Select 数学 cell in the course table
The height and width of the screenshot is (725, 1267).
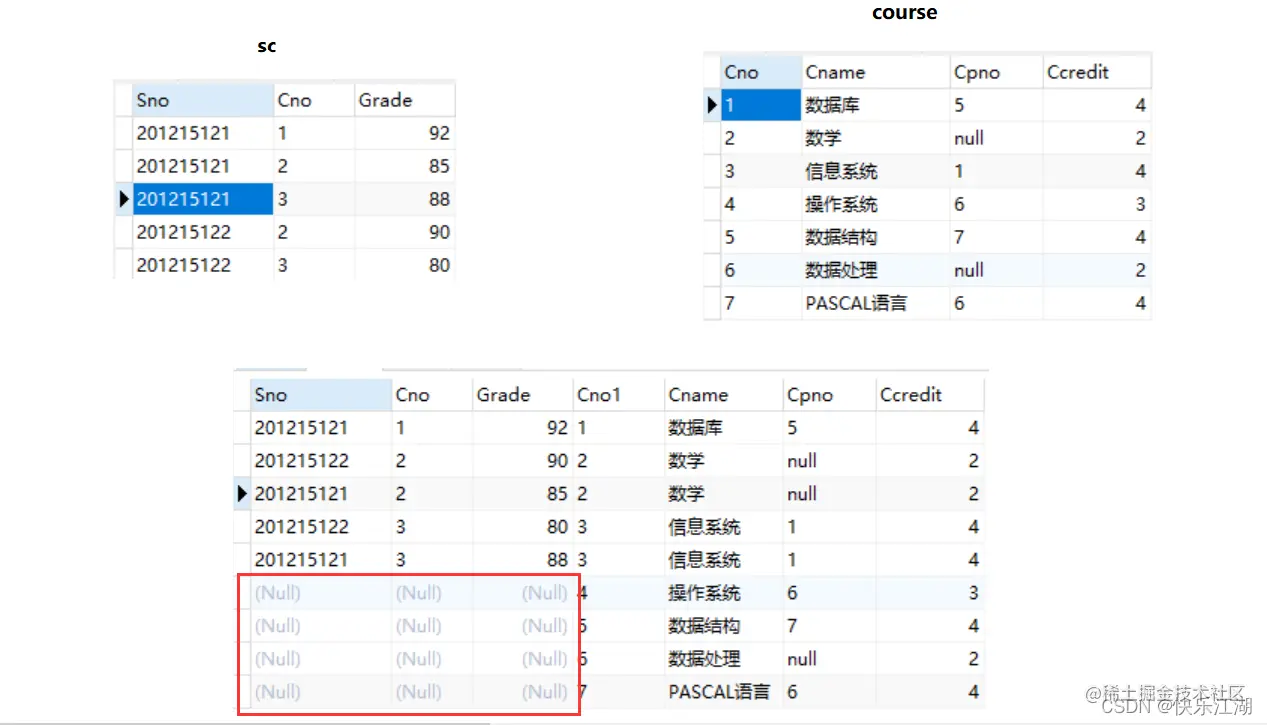point(875,138)
